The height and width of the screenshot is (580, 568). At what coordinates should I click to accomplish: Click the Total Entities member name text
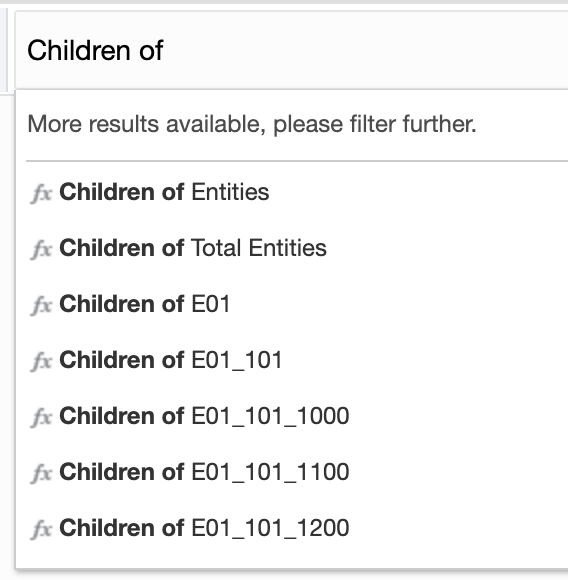tap(259, 248)
